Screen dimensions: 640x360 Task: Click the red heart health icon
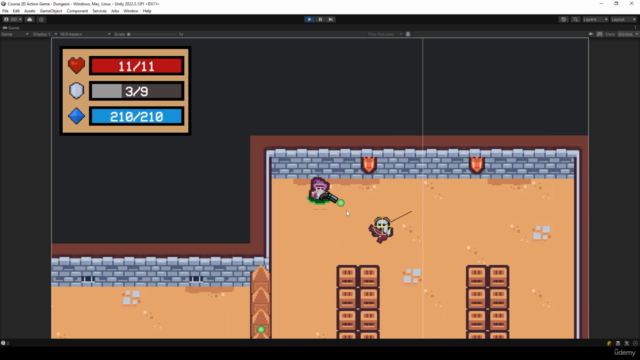pyautogui.click(x=76, y=65)
